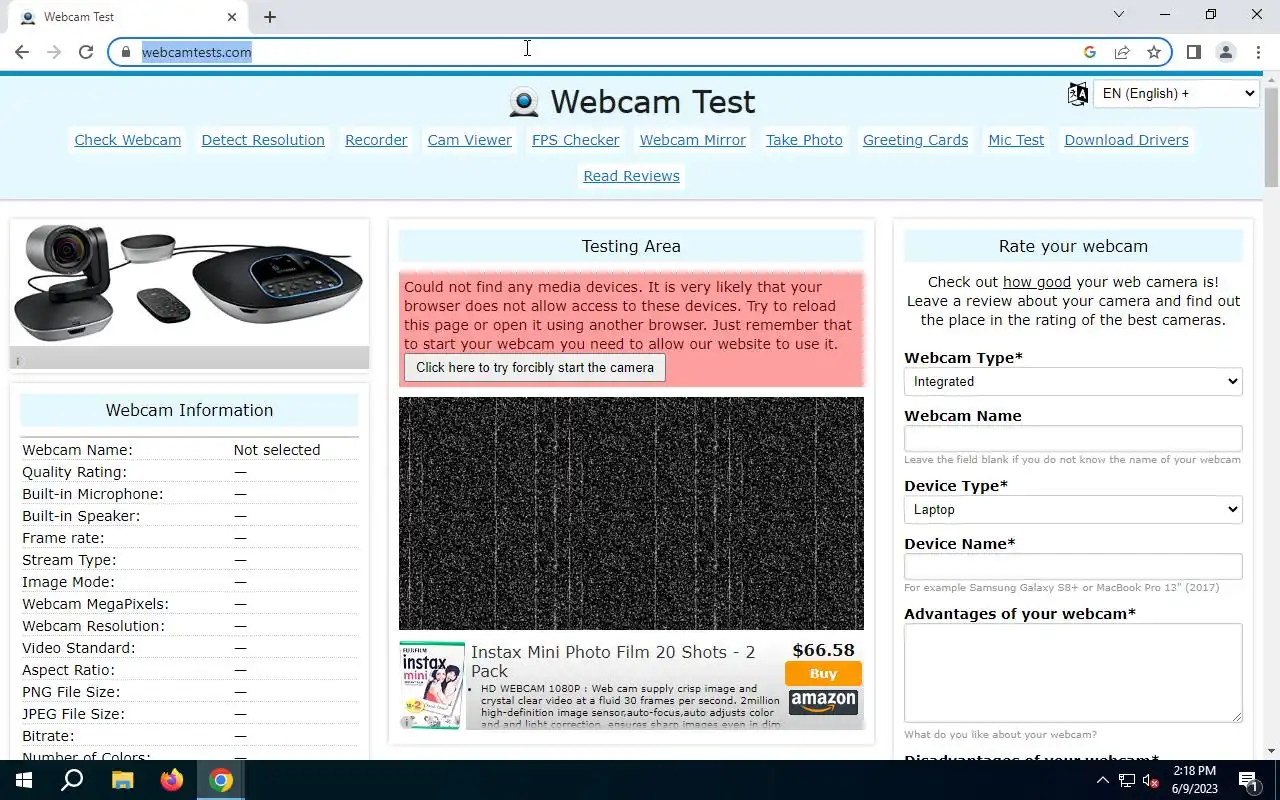Click the Webcam Name input field
Viewport: 1280px width, 800px height.
[1073, 438]
